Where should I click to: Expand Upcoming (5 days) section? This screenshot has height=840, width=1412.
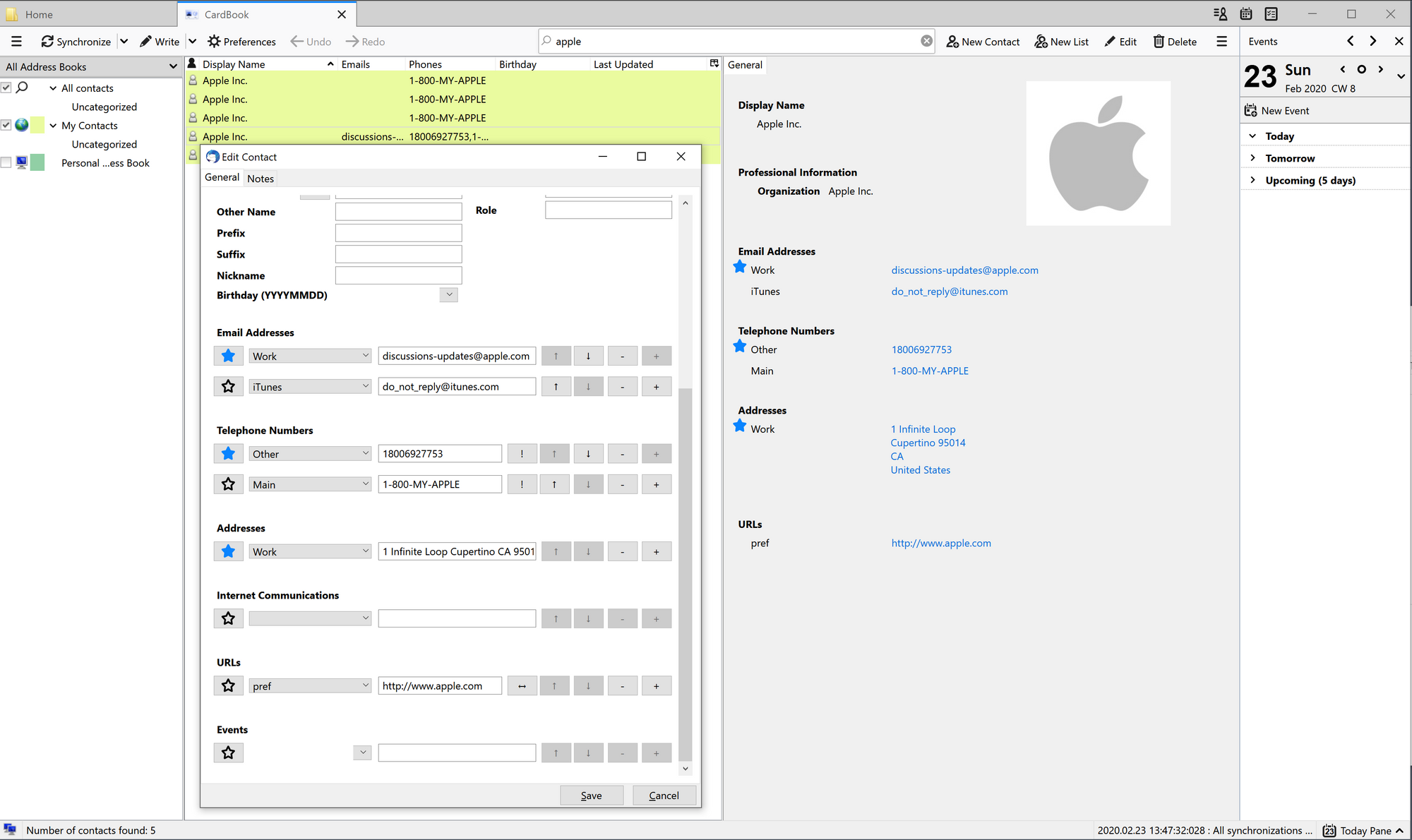pyautogui.click(x=1253, y=180)
